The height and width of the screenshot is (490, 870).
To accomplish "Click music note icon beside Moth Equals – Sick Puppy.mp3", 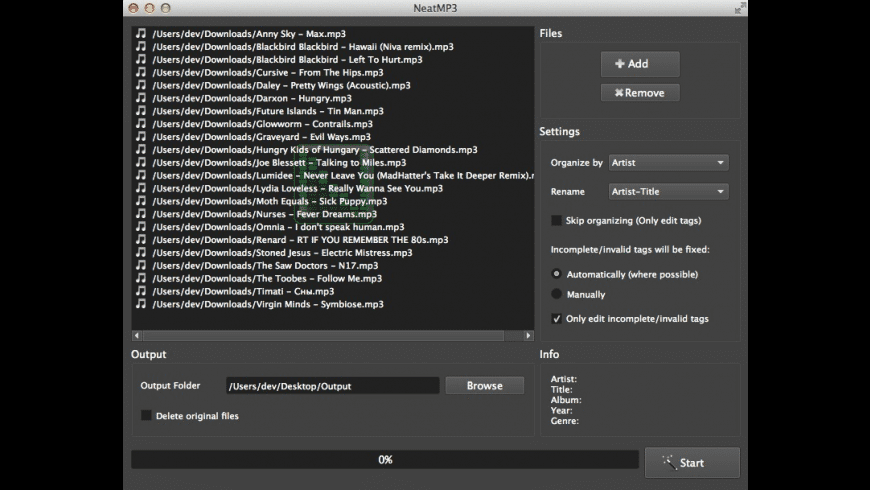I will [141, 200].
